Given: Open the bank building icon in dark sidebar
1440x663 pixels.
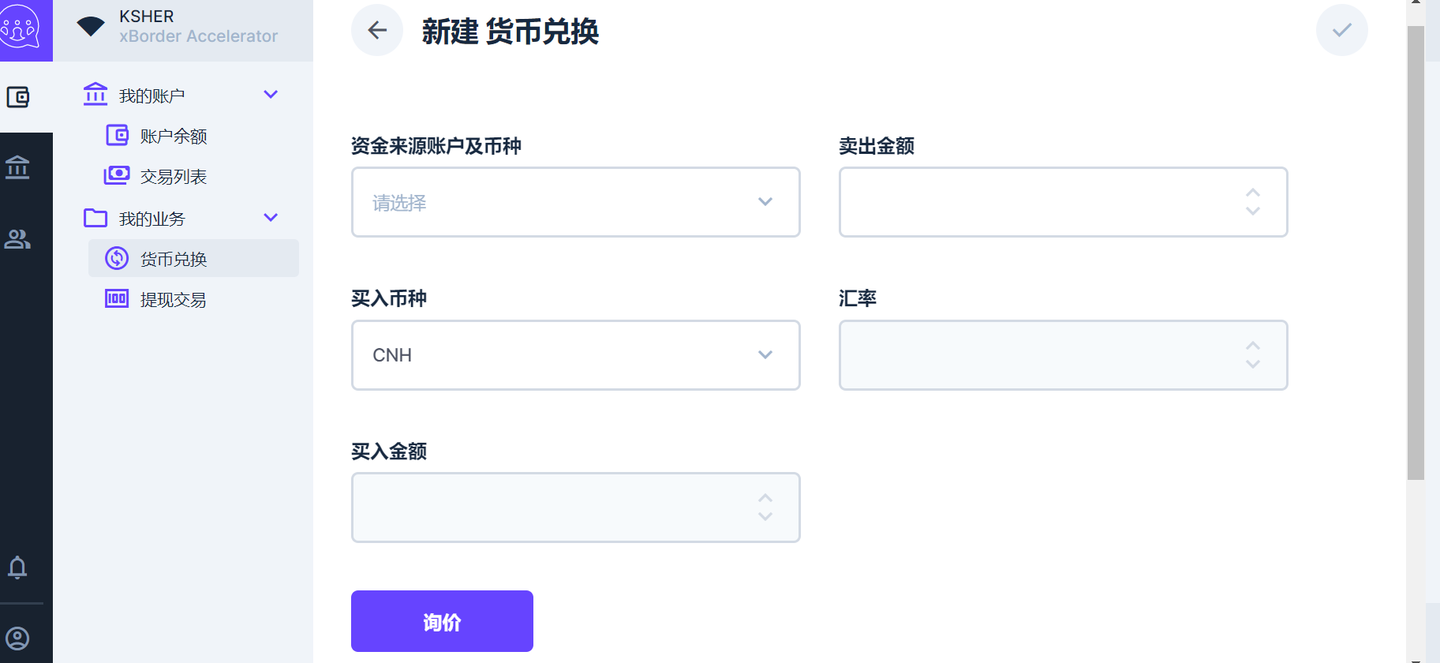Looking at the screenshot, I should pyautogui.click(x=26, y=167).
